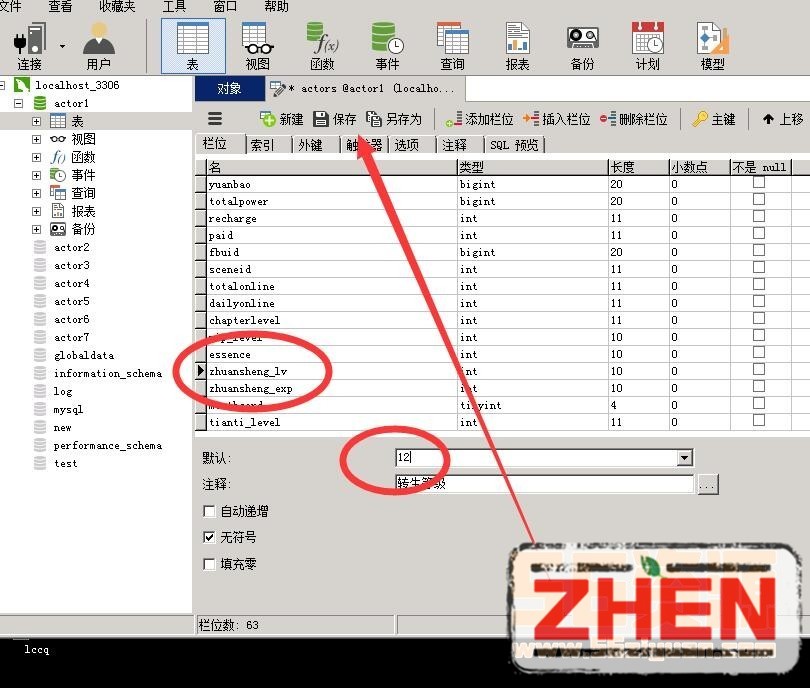Click the 添加栏位 (Add Field) button
810x688 pixels.
480,119
